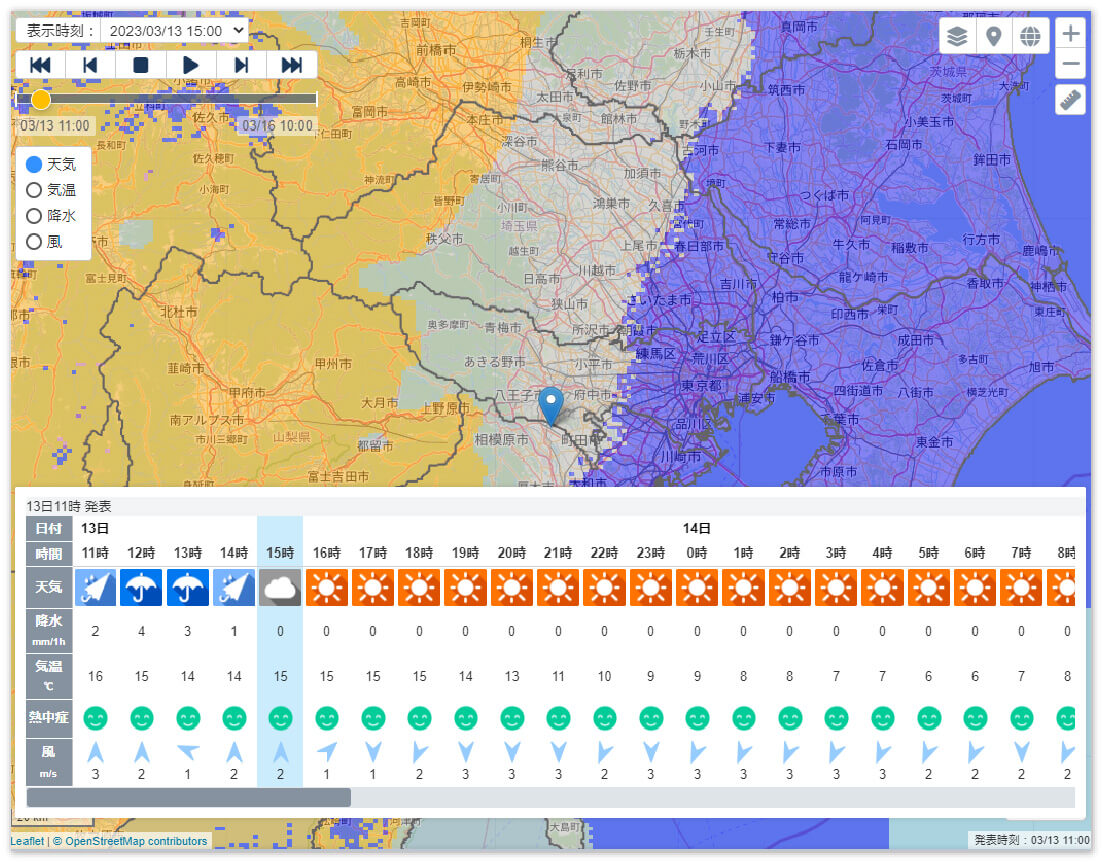Activate the ruler measurement tool
This screenshot has width=1103, height=863.
tap(1071, 100)
